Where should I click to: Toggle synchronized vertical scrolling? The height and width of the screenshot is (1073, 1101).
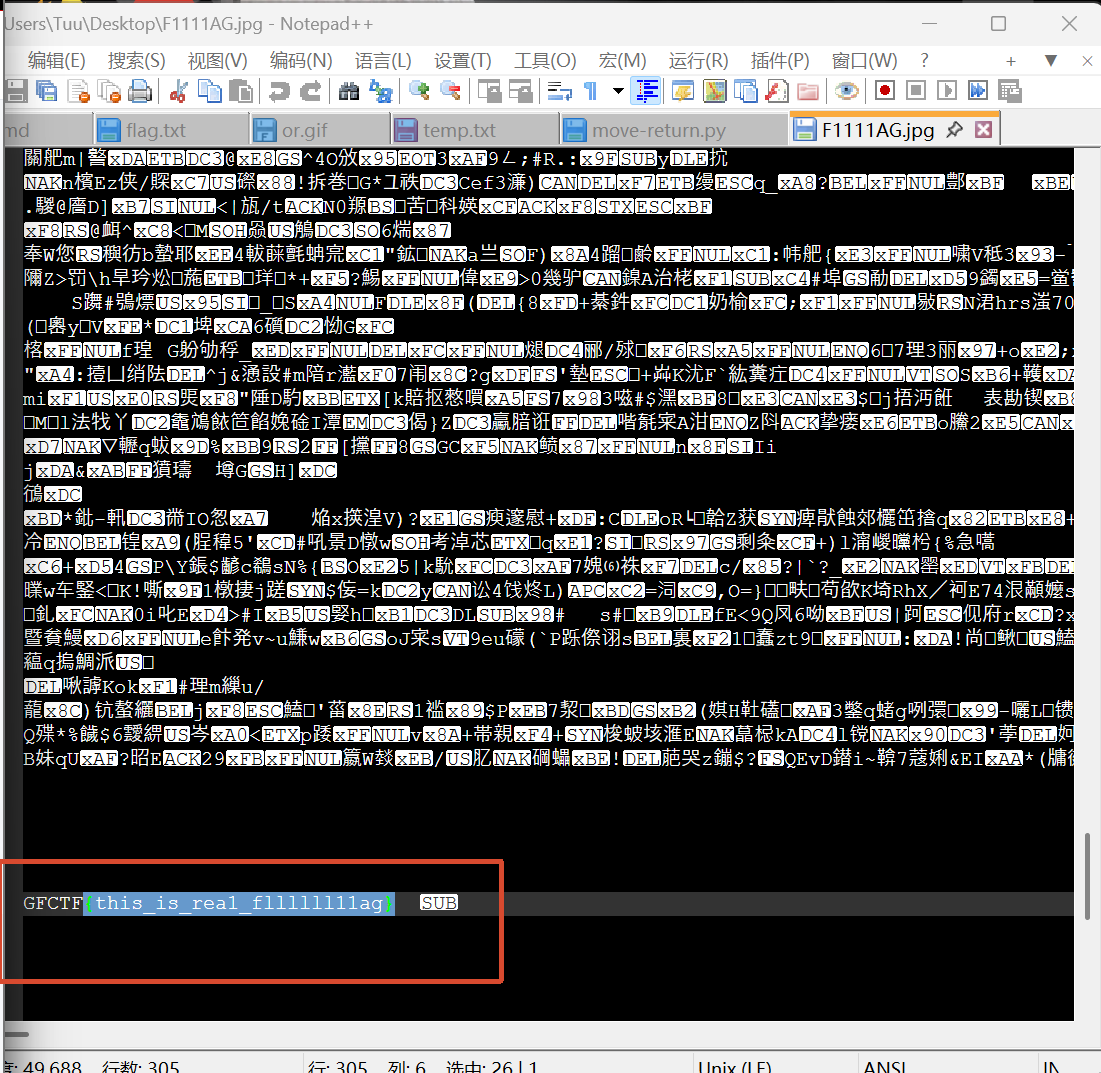489,91
